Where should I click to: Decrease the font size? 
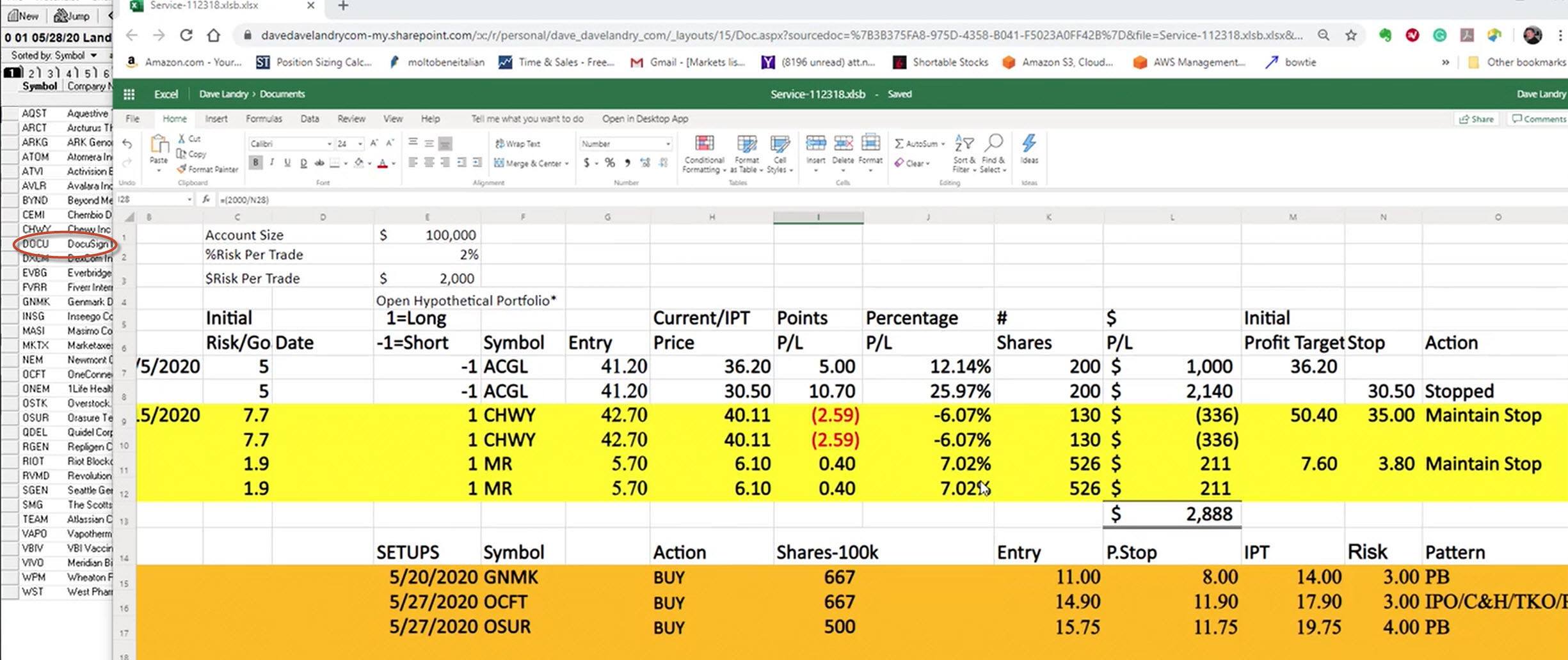tap(390, 143)
